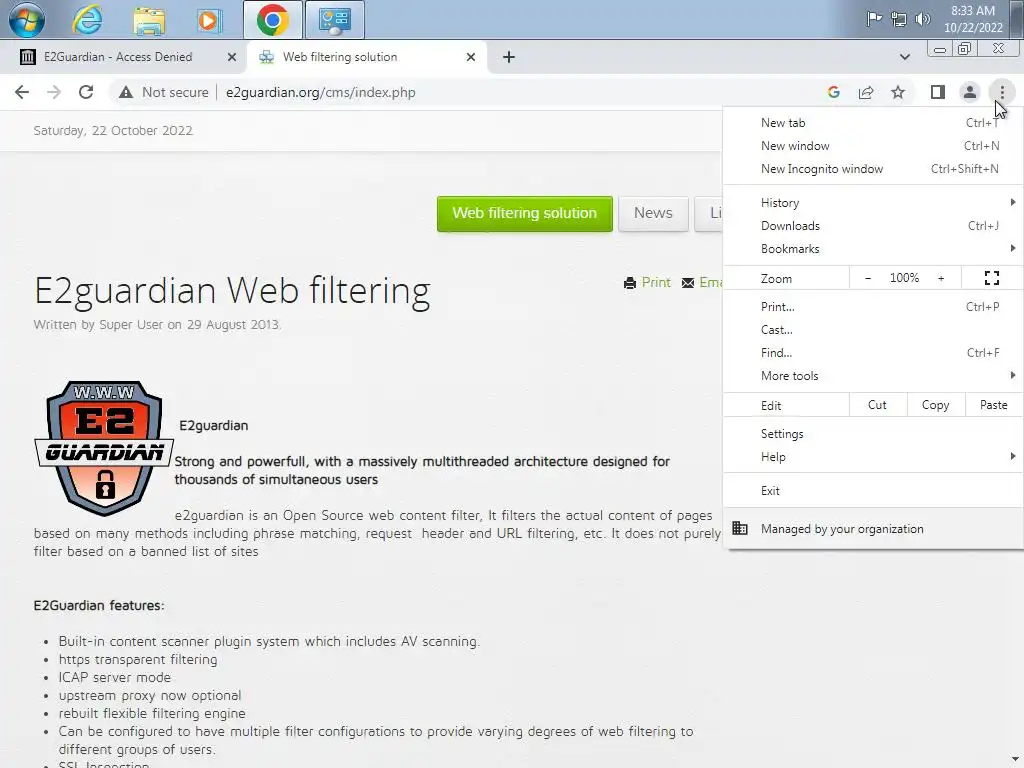The image size is (1024, 768).
Task: Expand the Help submenu
Action: 873,456
